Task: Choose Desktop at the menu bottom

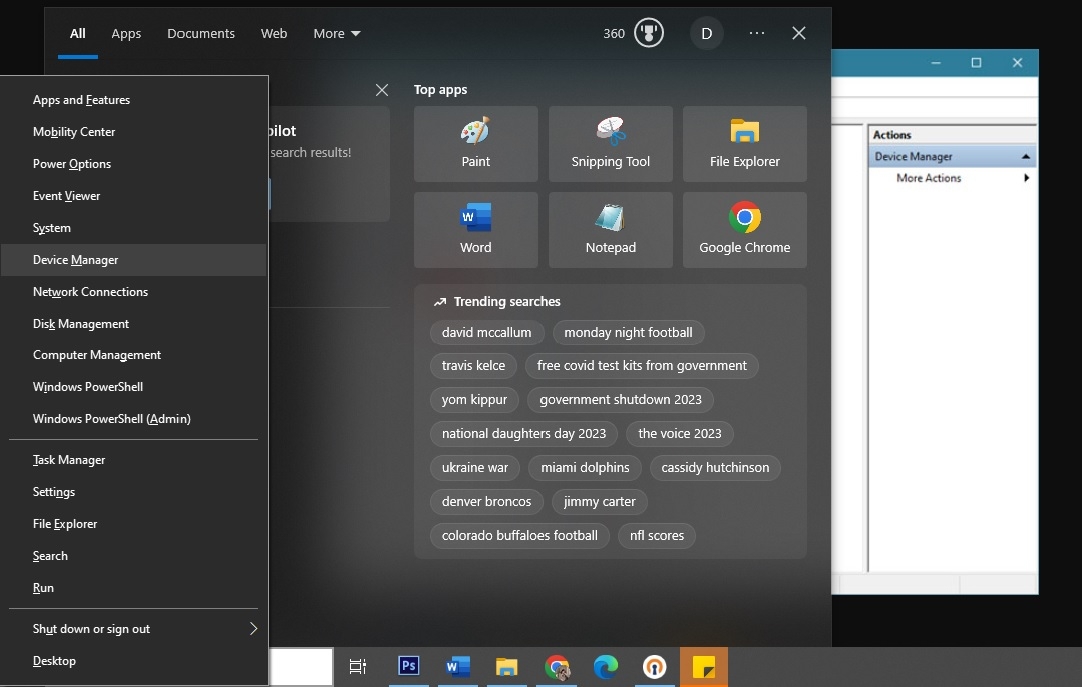Action: tap(134, 661)
